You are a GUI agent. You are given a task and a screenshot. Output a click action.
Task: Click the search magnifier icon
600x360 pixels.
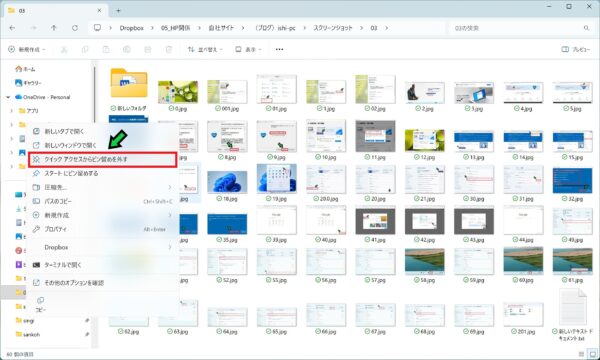click(x=586, y=28)
